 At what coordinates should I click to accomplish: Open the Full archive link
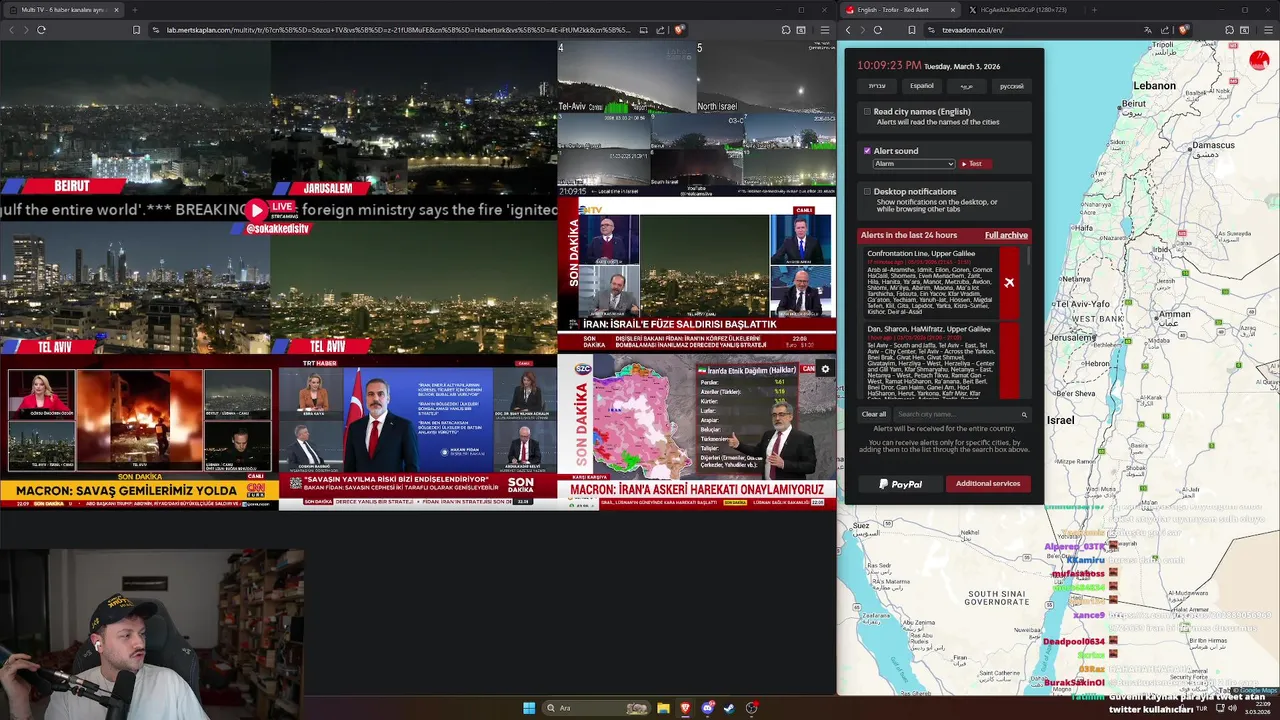[1006, 235]
